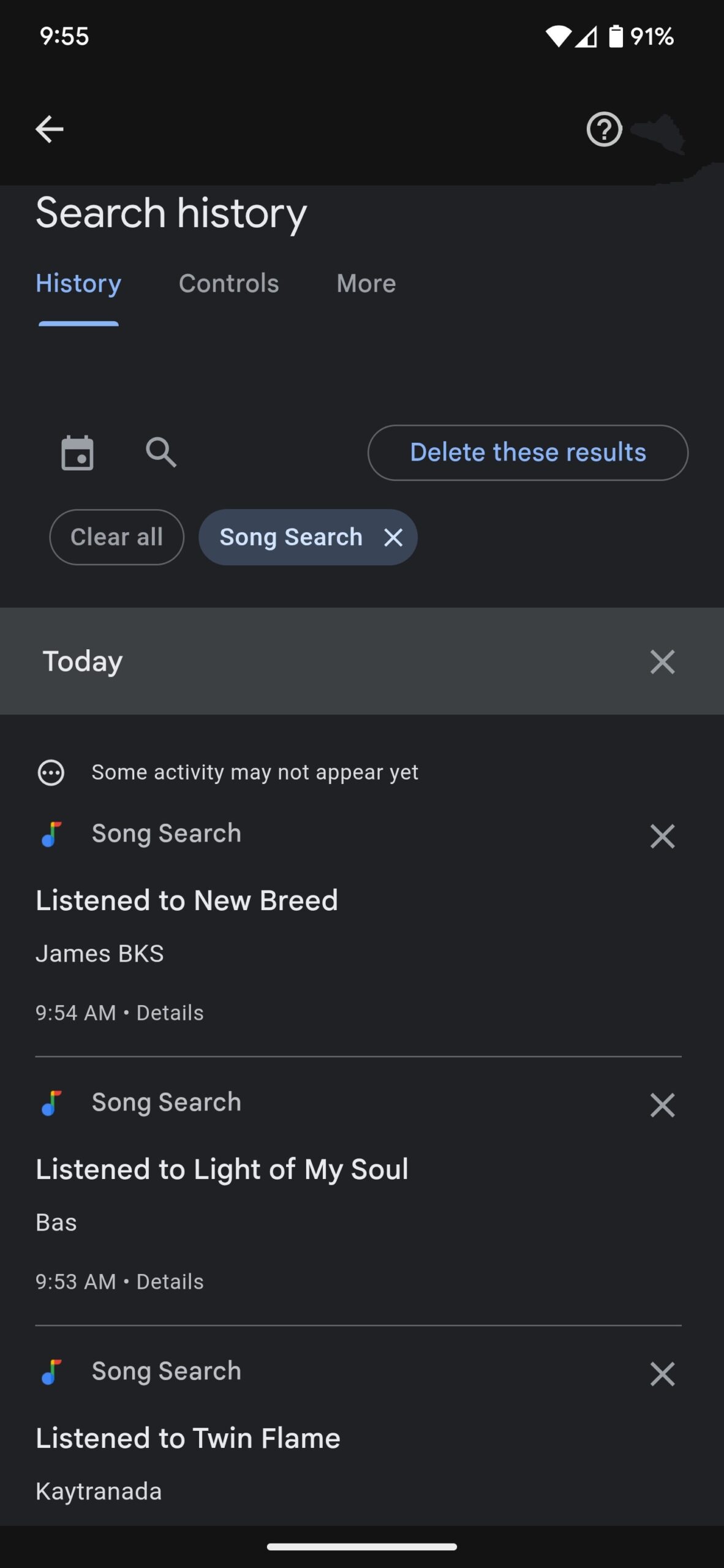Open the calendar date filter icon
This screenshot has height=1568, width=724.
click(78, 453)
